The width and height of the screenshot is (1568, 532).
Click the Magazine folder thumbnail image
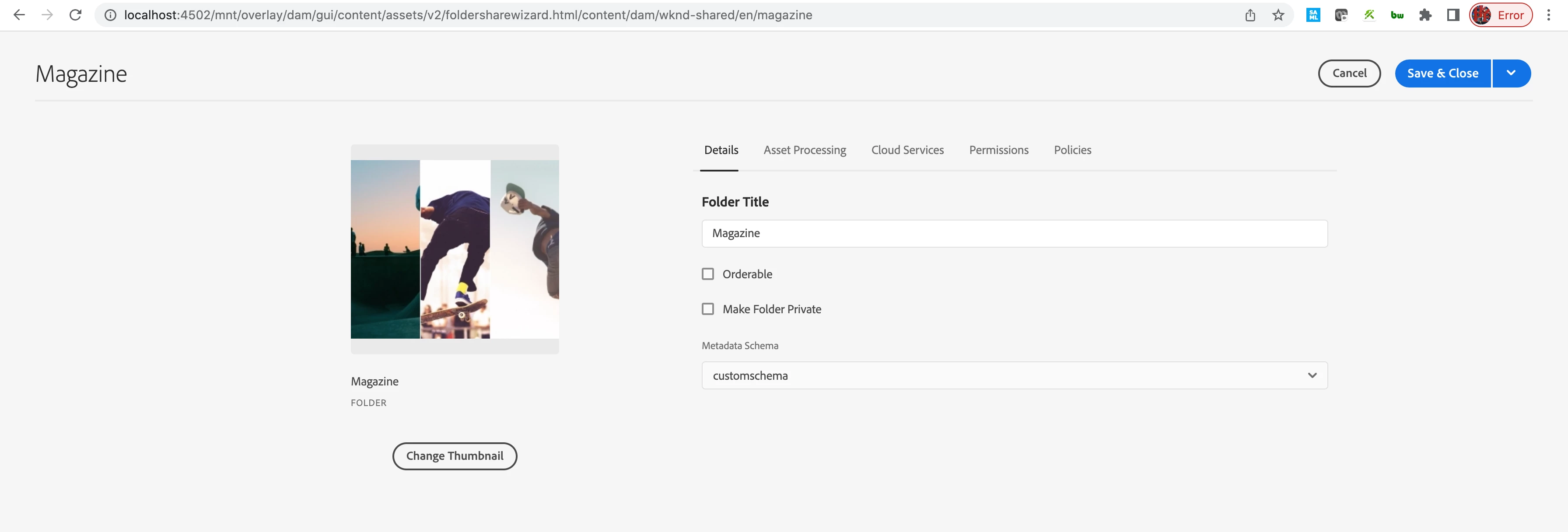(x=454, y=249)
